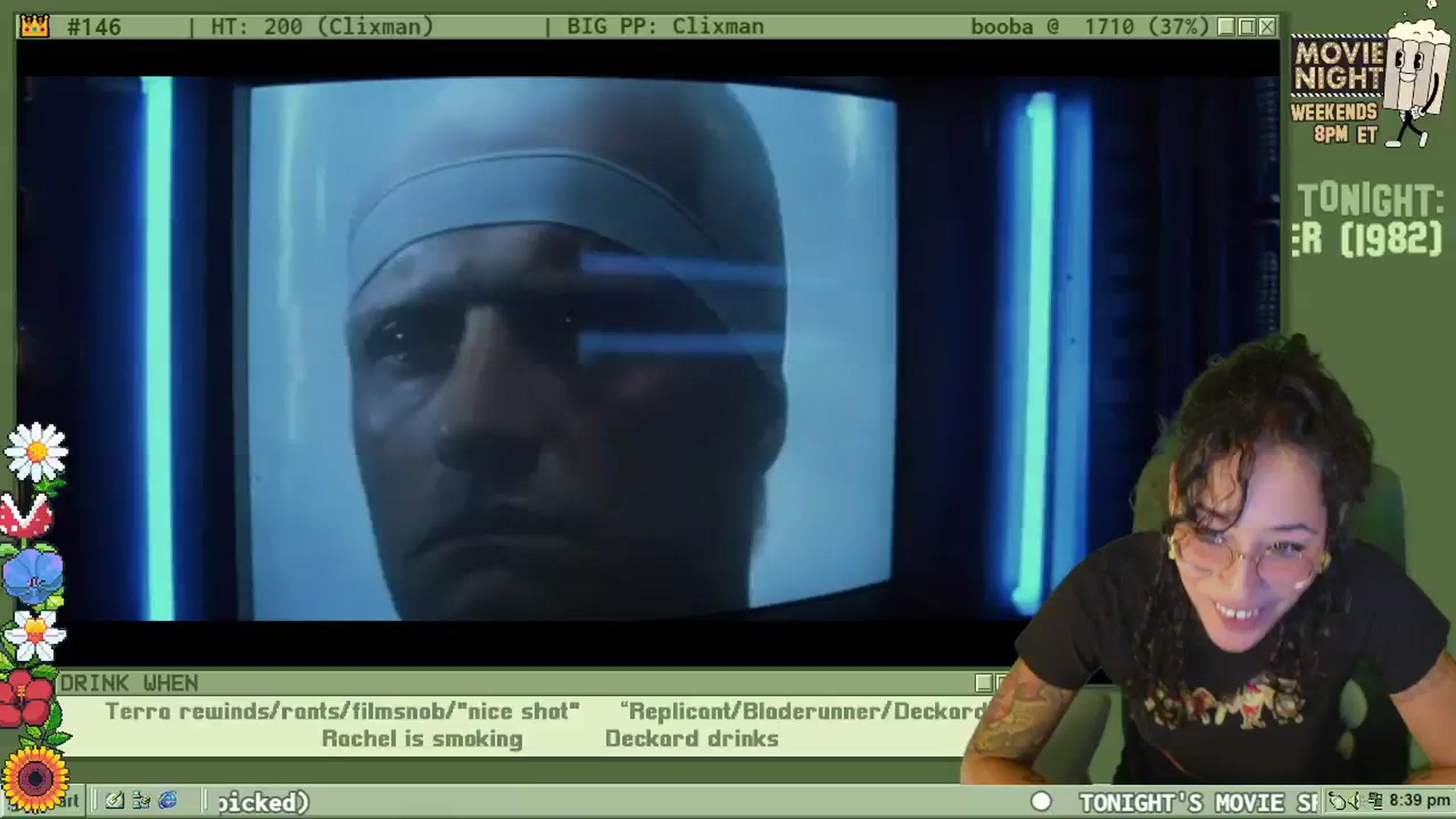Image resolution: width=1456 pixels, height=819 pixels.
Task: Click 'BIG PP: Clixman' in the title bar
Action: click(665, 27)
